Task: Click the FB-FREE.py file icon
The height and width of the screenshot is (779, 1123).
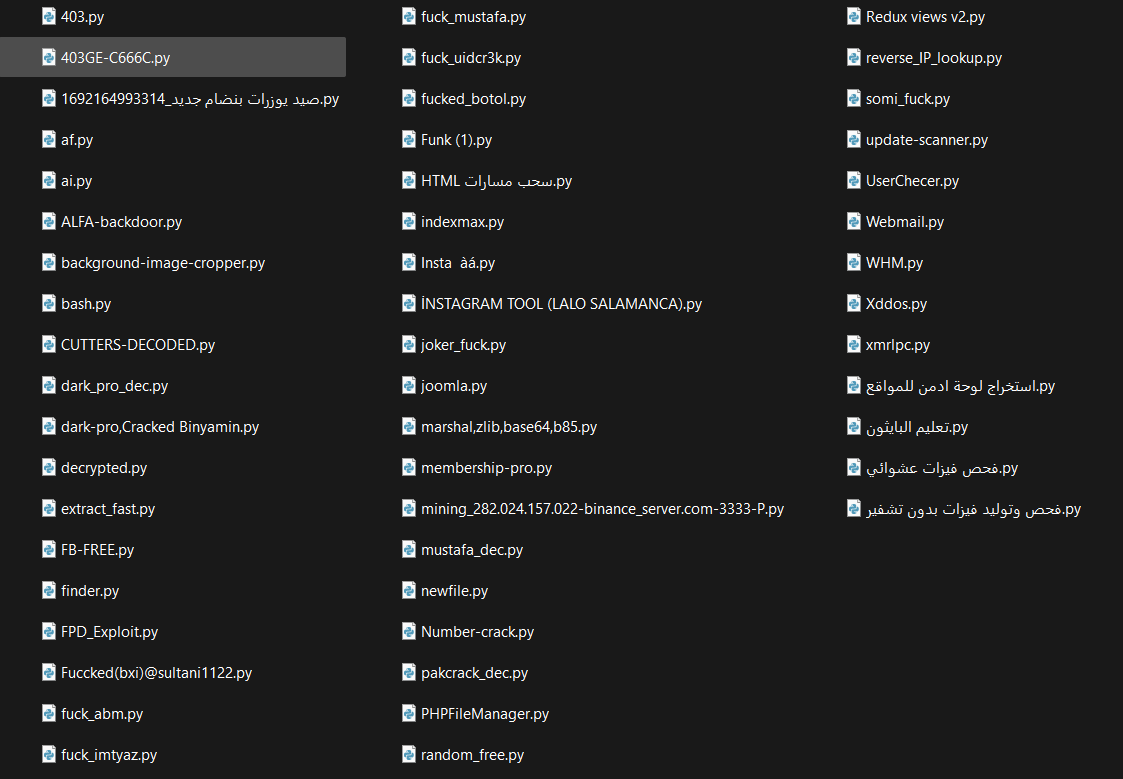Action: pos(49,549)
